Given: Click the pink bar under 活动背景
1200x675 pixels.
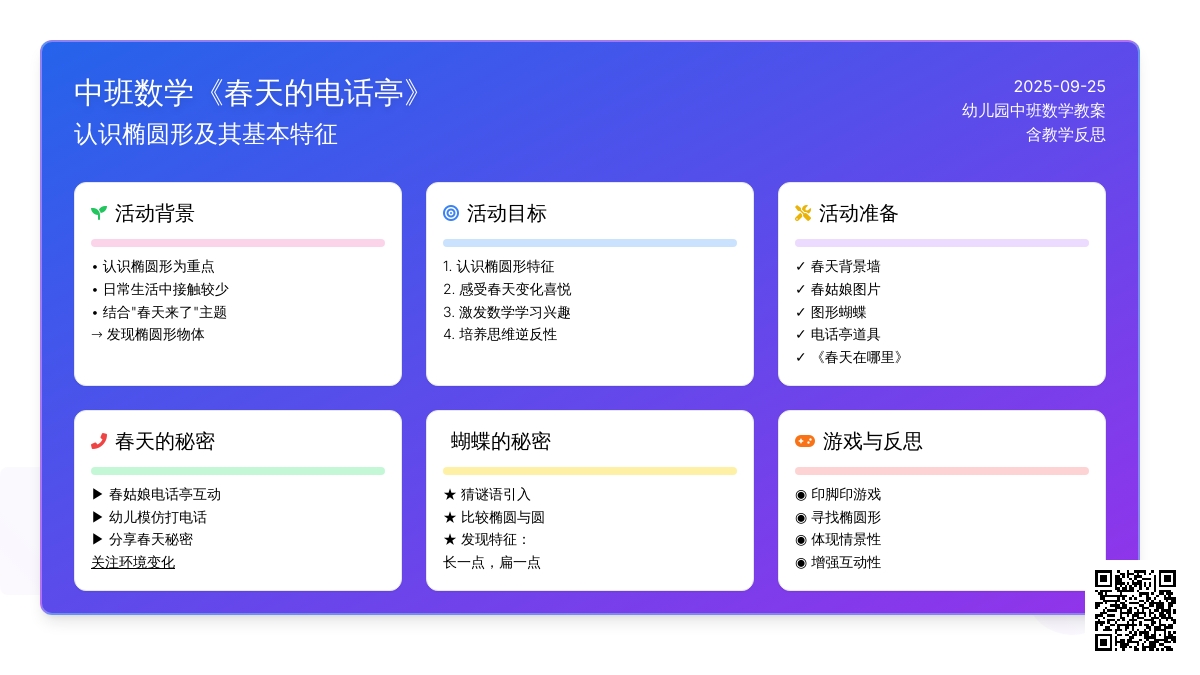Looking at the screenshot, I should [x=238, y=243].
